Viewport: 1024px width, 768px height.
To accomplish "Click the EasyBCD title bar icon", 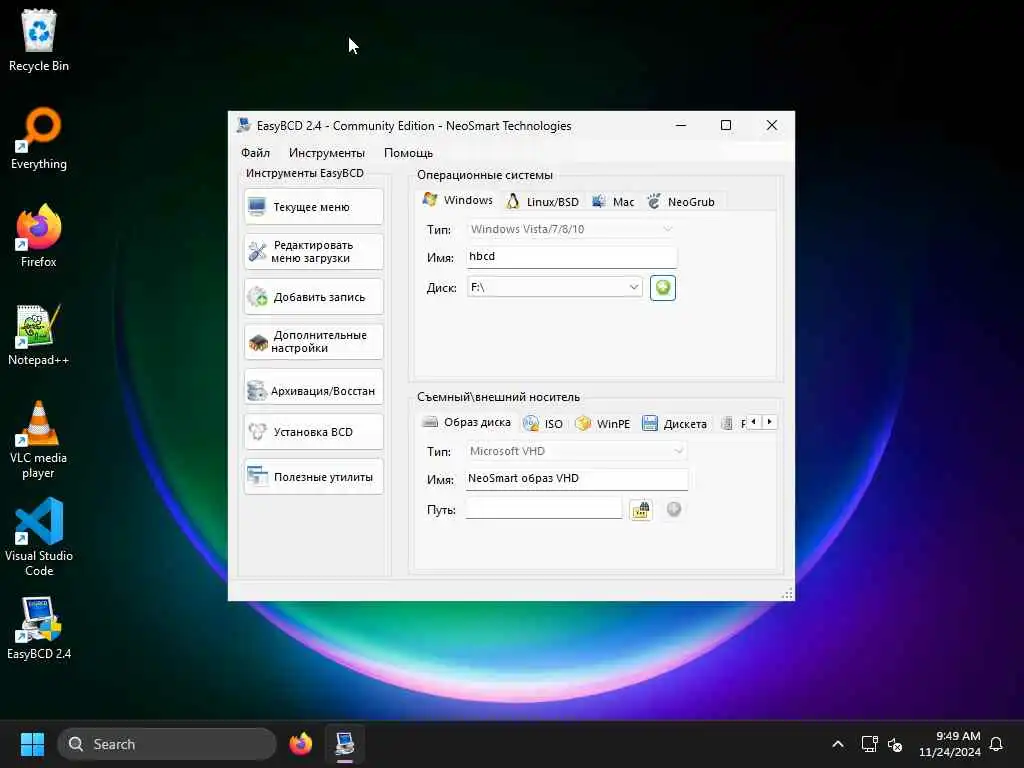I will [244, 125].
